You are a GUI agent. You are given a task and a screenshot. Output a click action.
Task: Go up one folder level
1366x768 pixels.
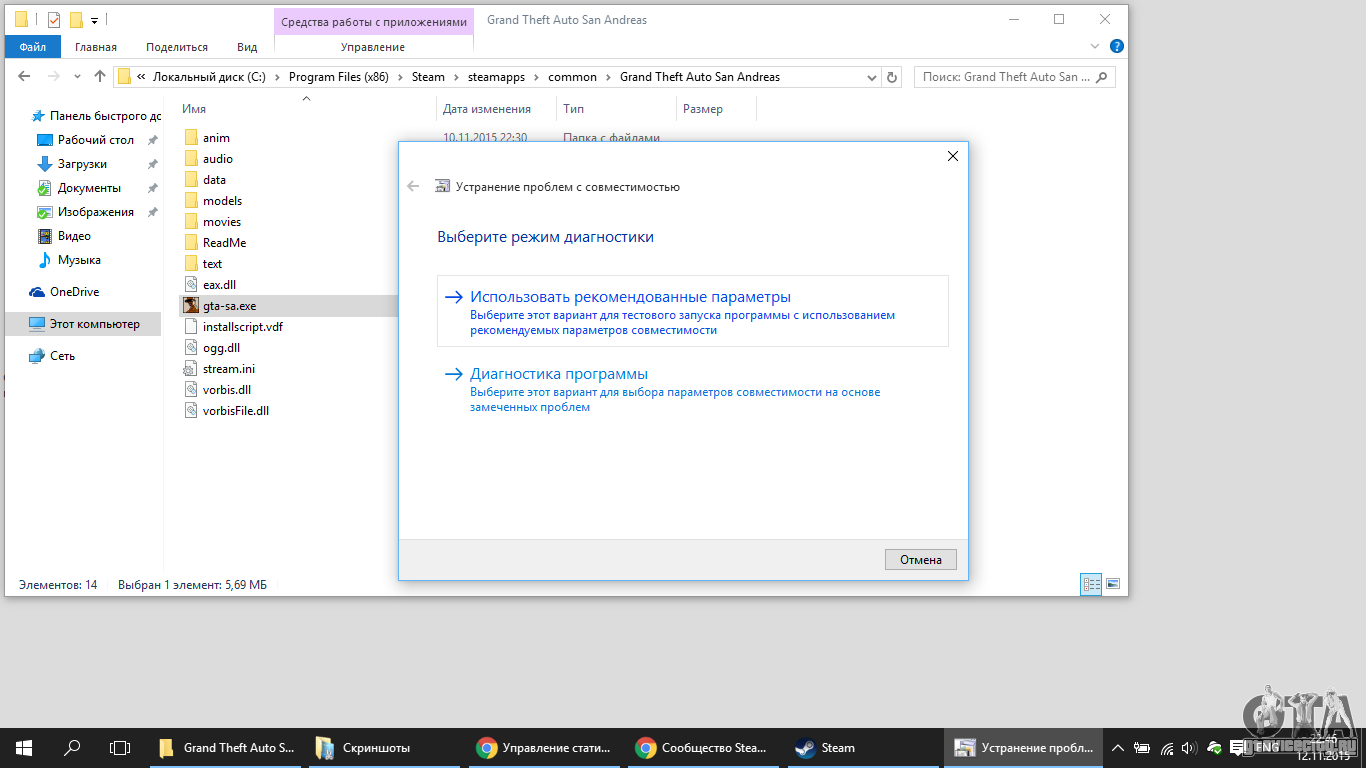coord(100,76)
